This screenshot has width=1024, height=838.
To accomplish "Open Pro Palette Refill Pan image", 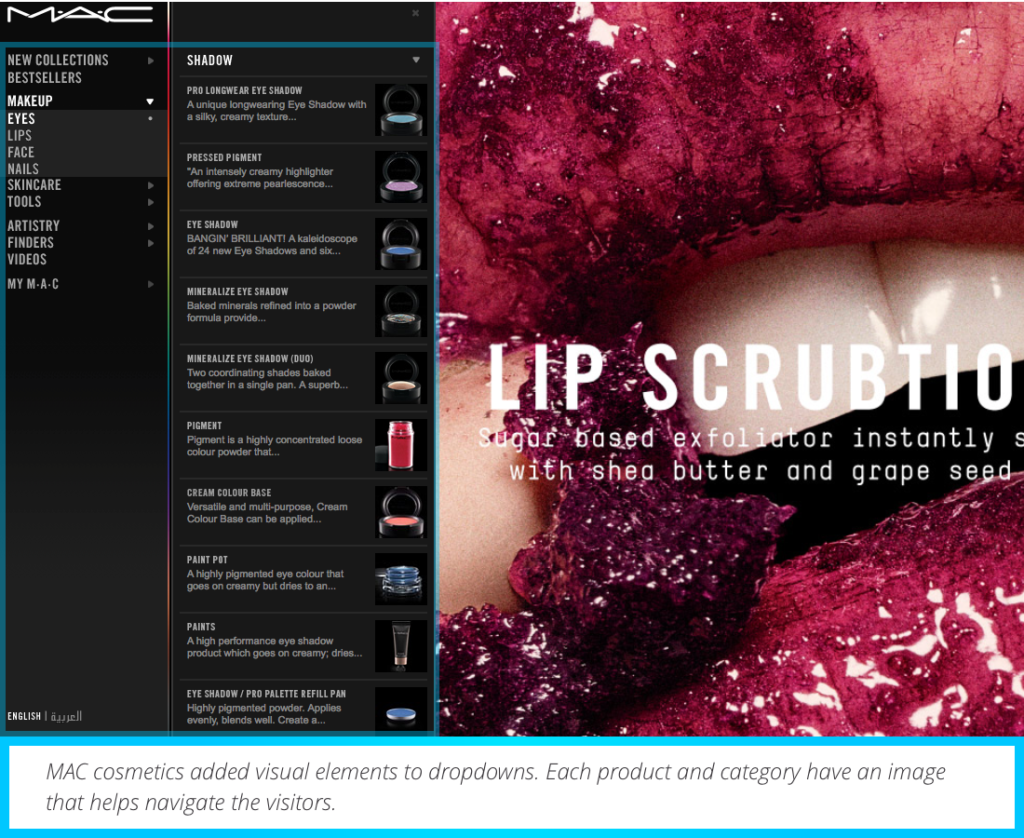I will click(401, 709).
